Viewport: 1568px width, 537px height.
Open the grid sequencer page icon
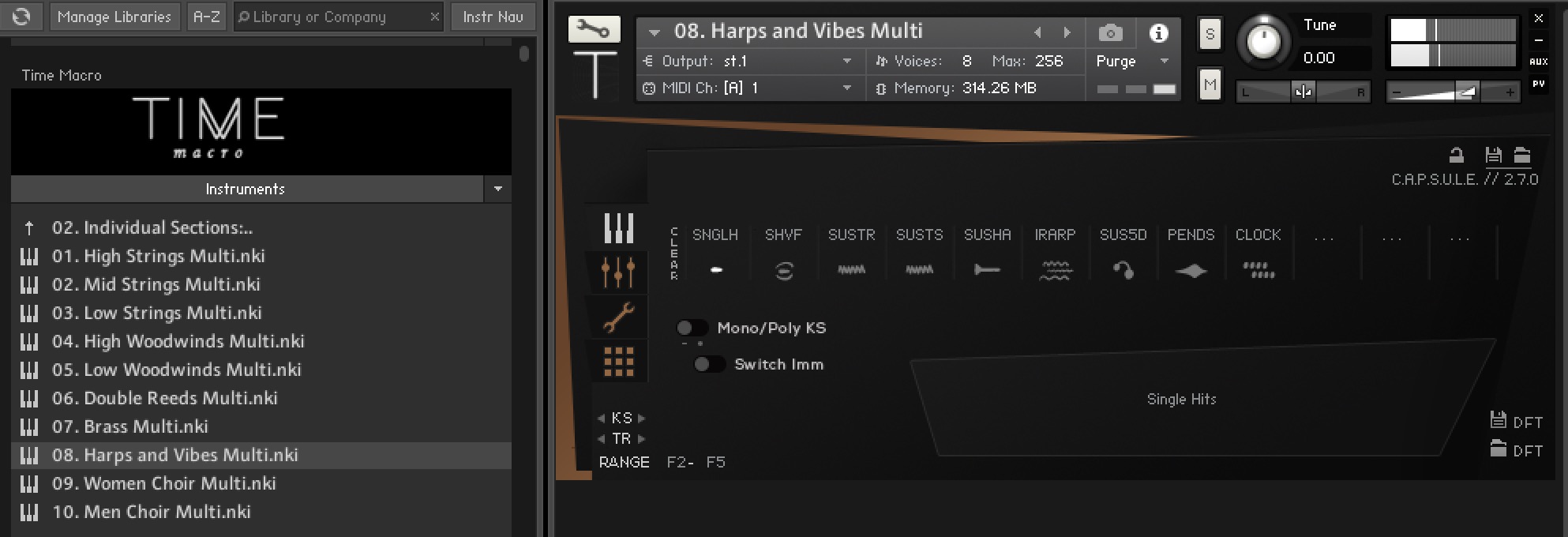pos(619,361)
